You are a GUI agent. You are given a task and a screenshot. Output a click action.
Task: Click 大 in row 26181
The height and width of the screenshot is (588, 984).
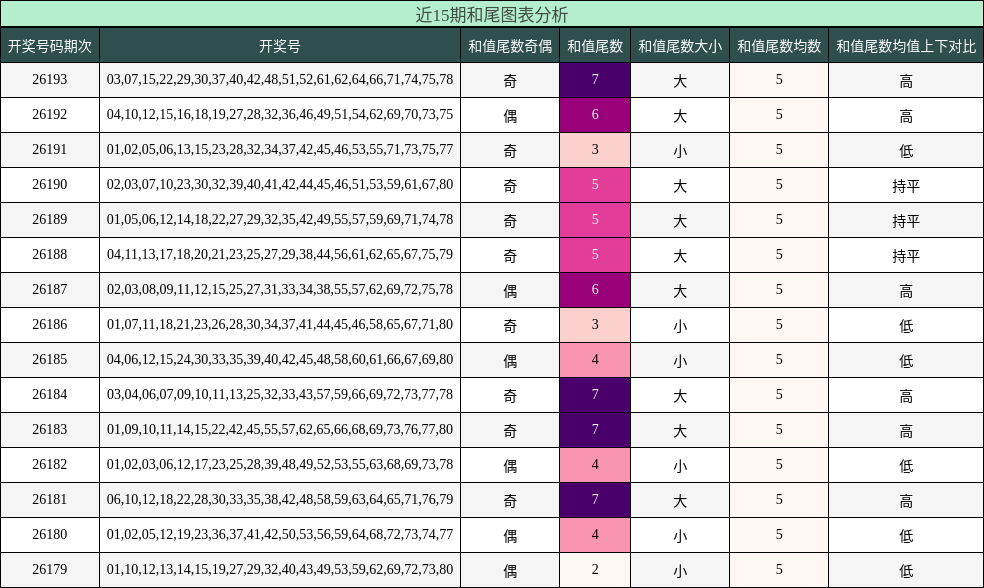tap(680, 501)
